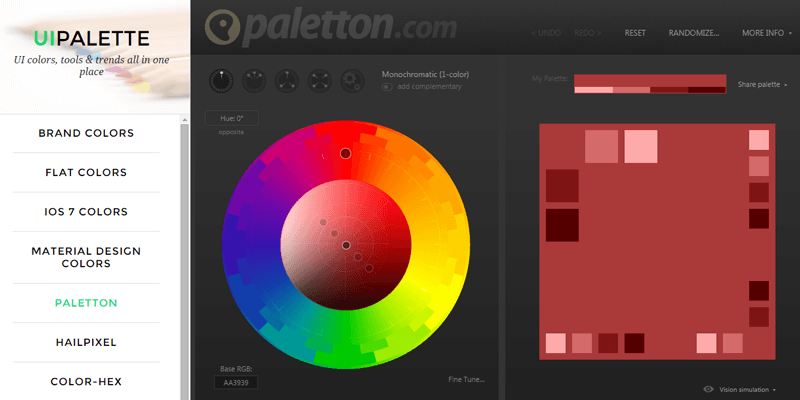800x400 pixels.
Task: Open the Vision simulation dropdown
Action: click(746, 390)
